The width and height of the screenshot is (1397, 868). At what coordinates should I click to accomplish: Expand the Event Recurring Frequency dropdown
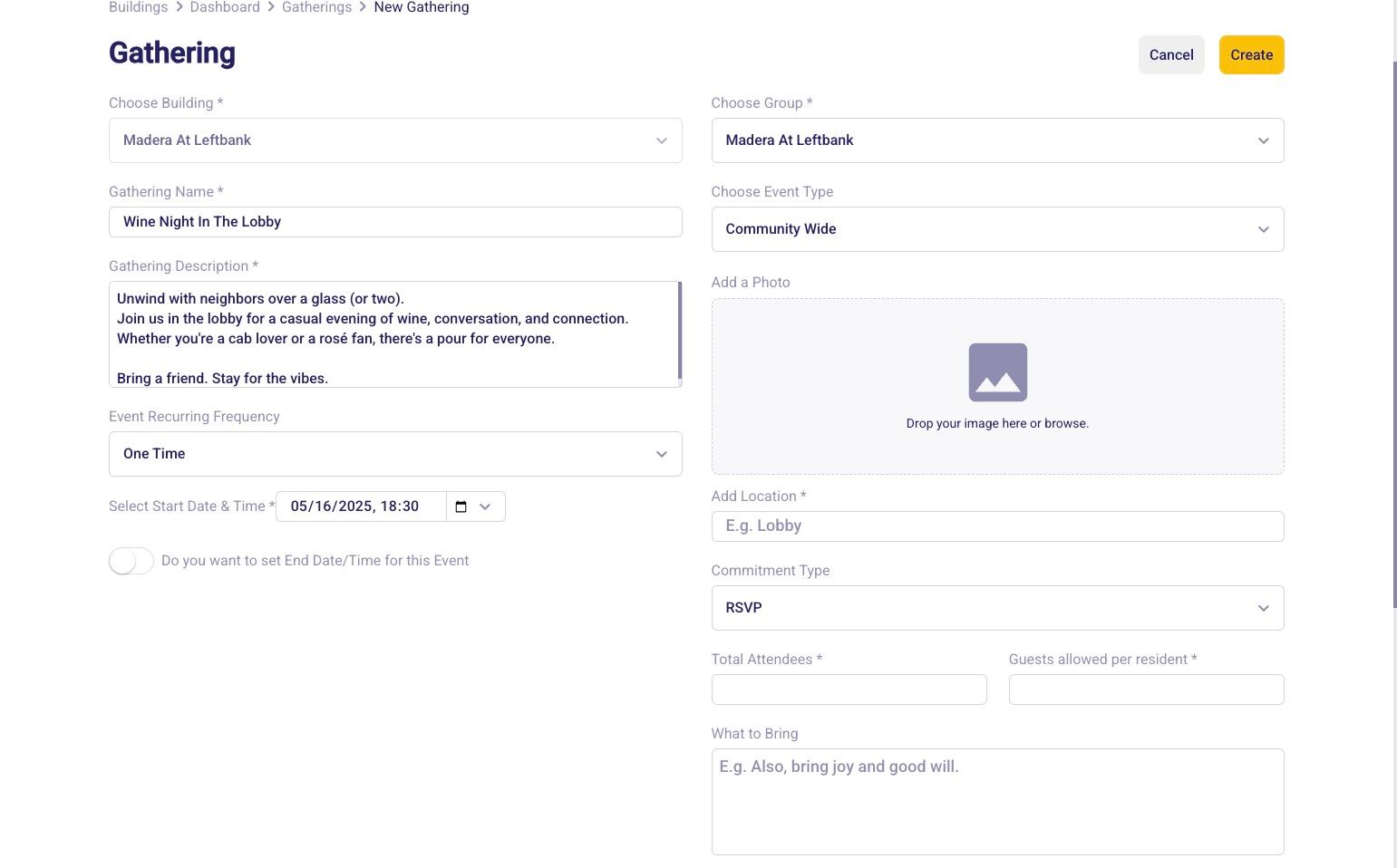pyautogui.click(x=395, y=454)
